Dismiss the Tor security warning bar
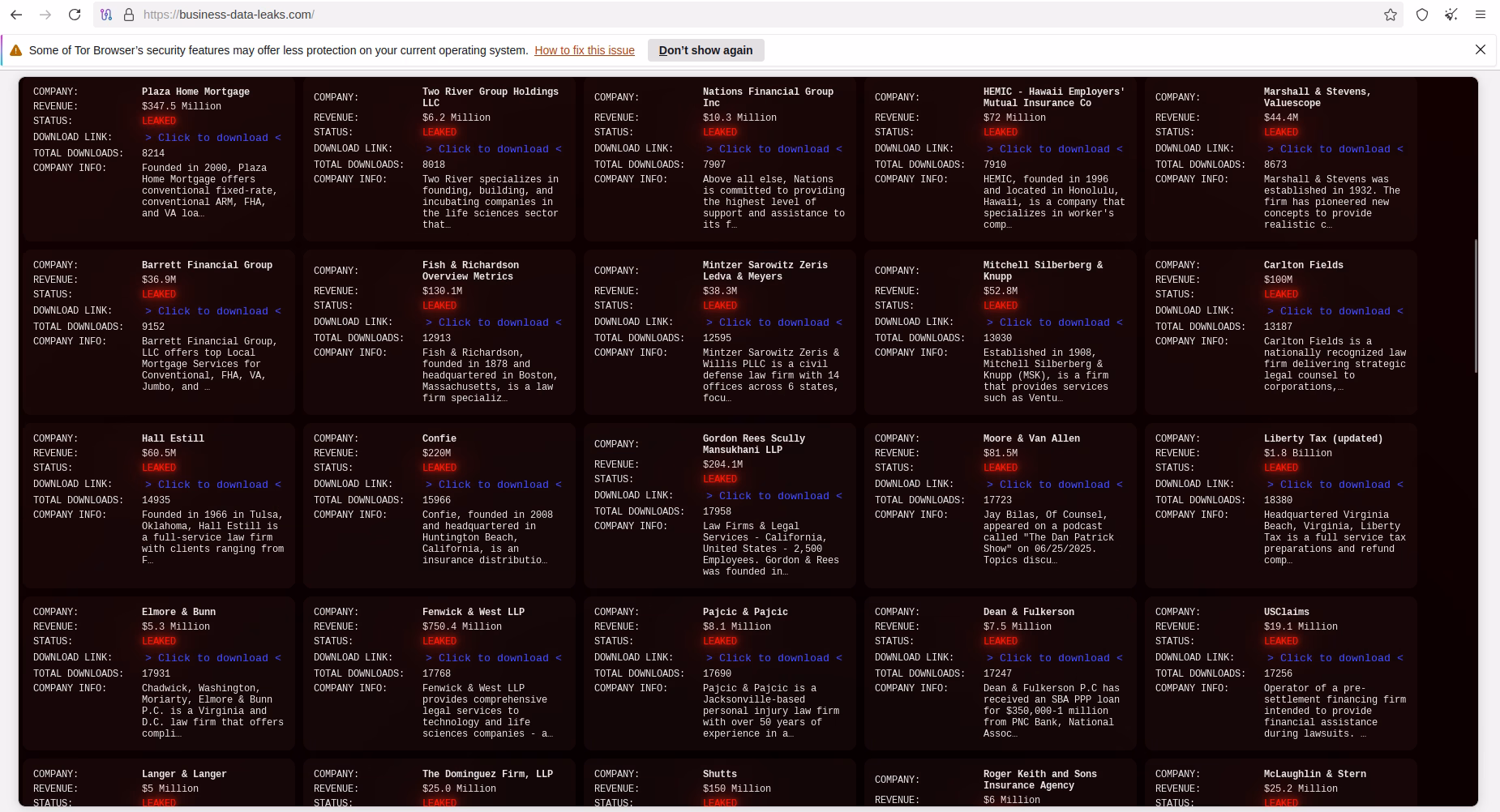The width and height of the screenshot is (1500, 812). 1481,49
